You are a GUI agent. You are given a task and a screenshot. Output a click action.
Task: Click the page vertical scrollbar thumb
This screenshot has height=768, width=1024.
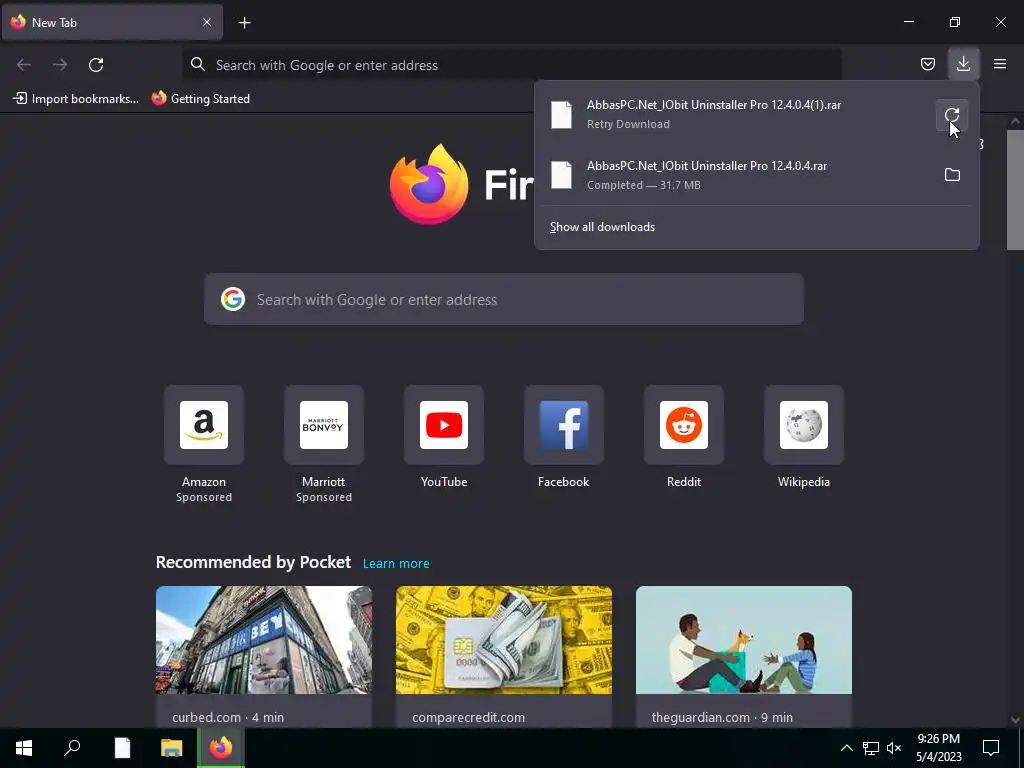click(1015, 189)
